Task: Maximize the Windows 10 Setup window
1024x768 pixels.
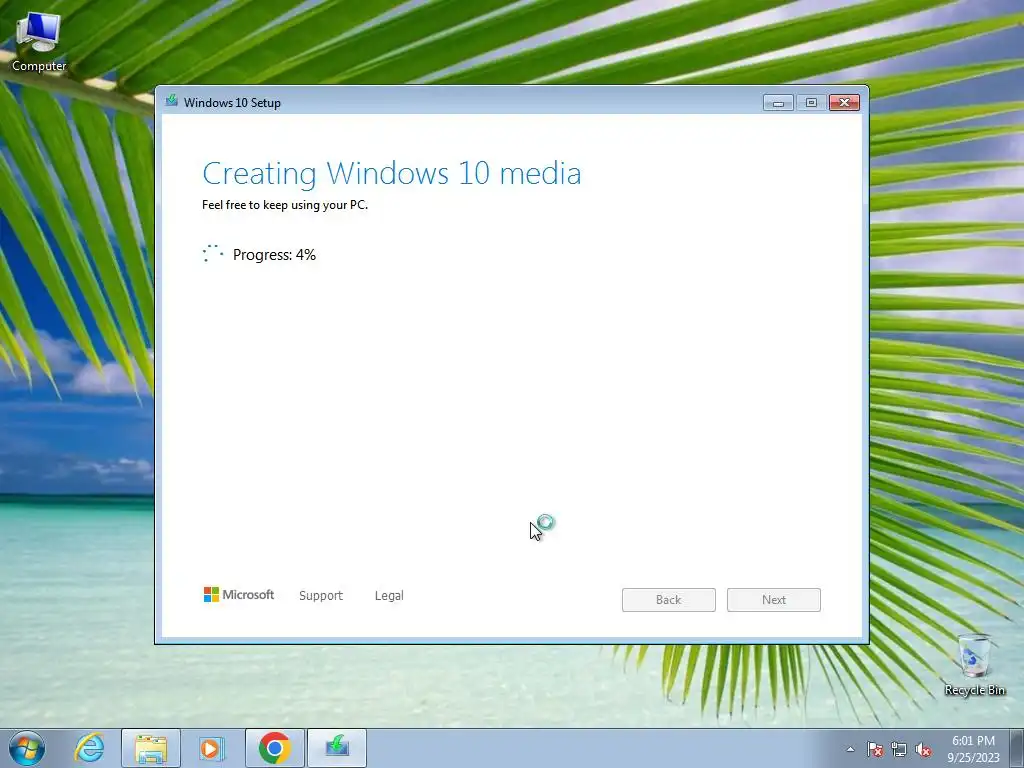Action: tap(811, 103)
